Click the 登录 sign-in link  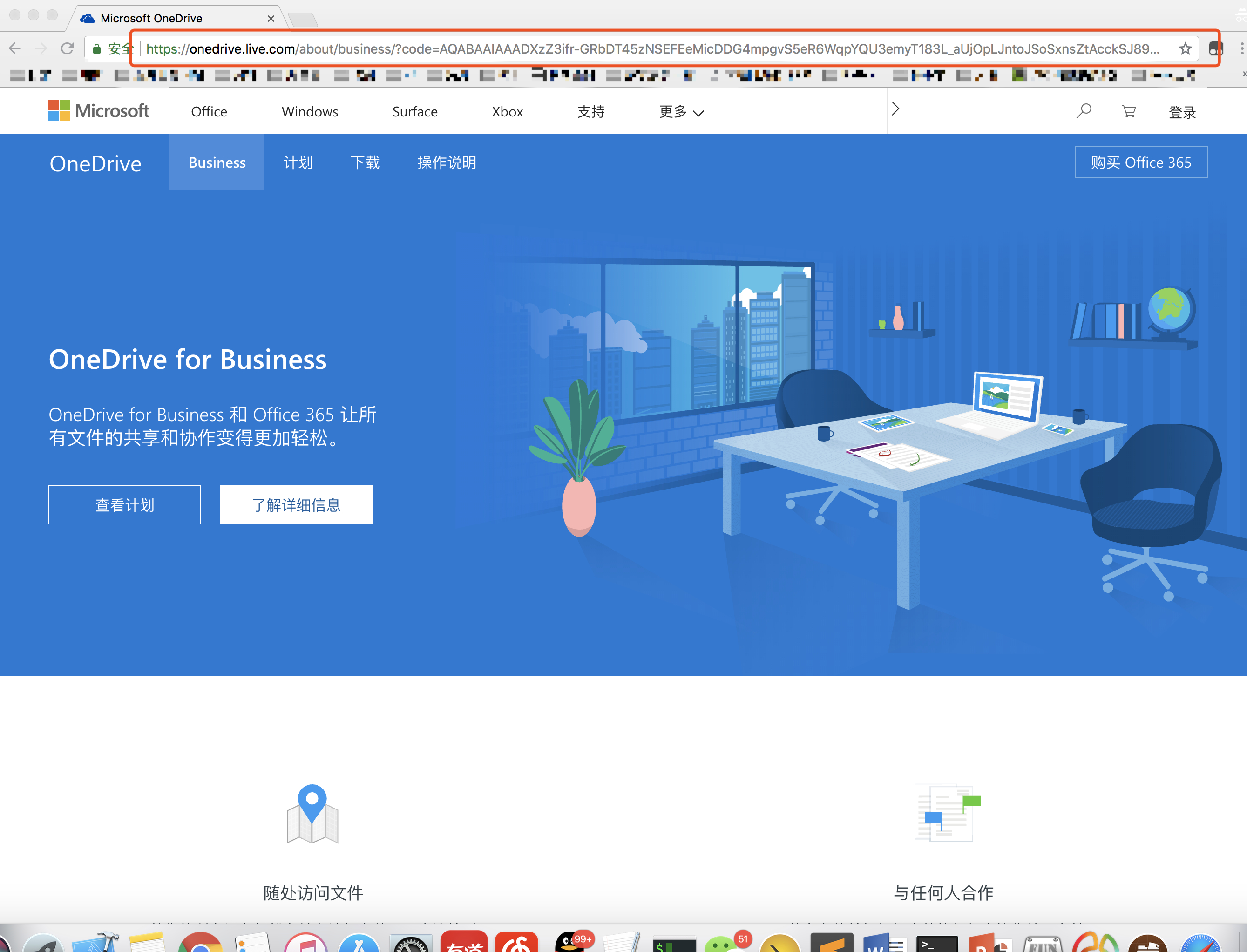(1182, 112)
